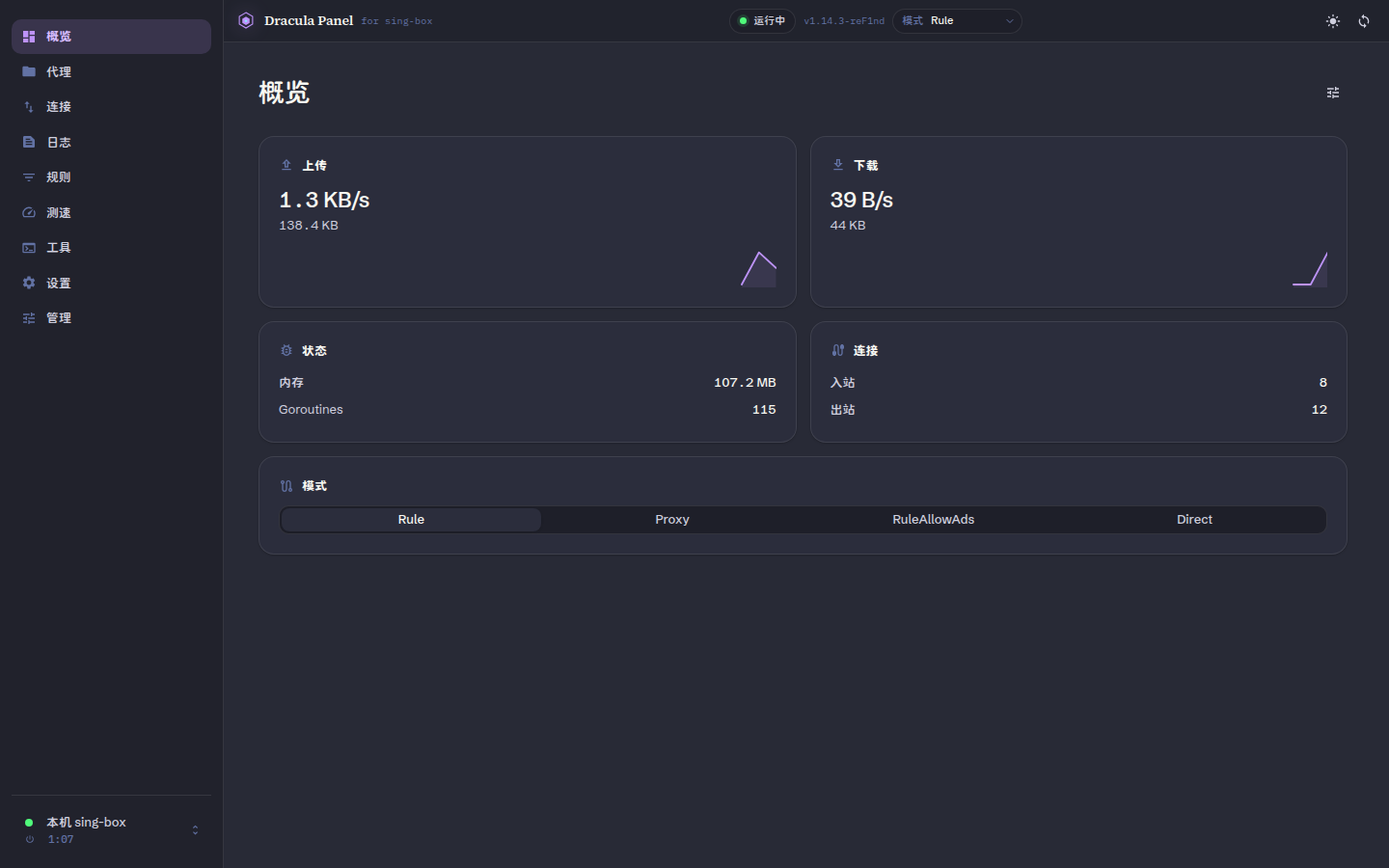
Task: Click the Dracula Panel hexagon logo
Action: tap(246, 20)
